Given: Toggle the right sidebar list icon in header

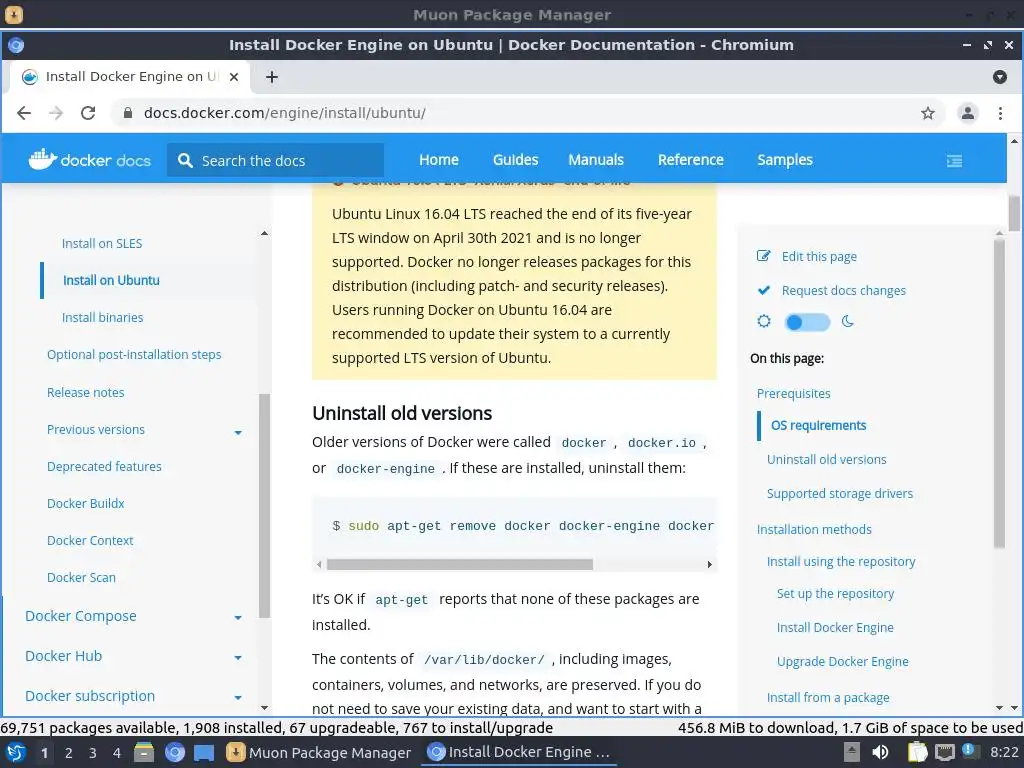Looking at the screenshot, I should pyautogui.click(x=954, y=161).
